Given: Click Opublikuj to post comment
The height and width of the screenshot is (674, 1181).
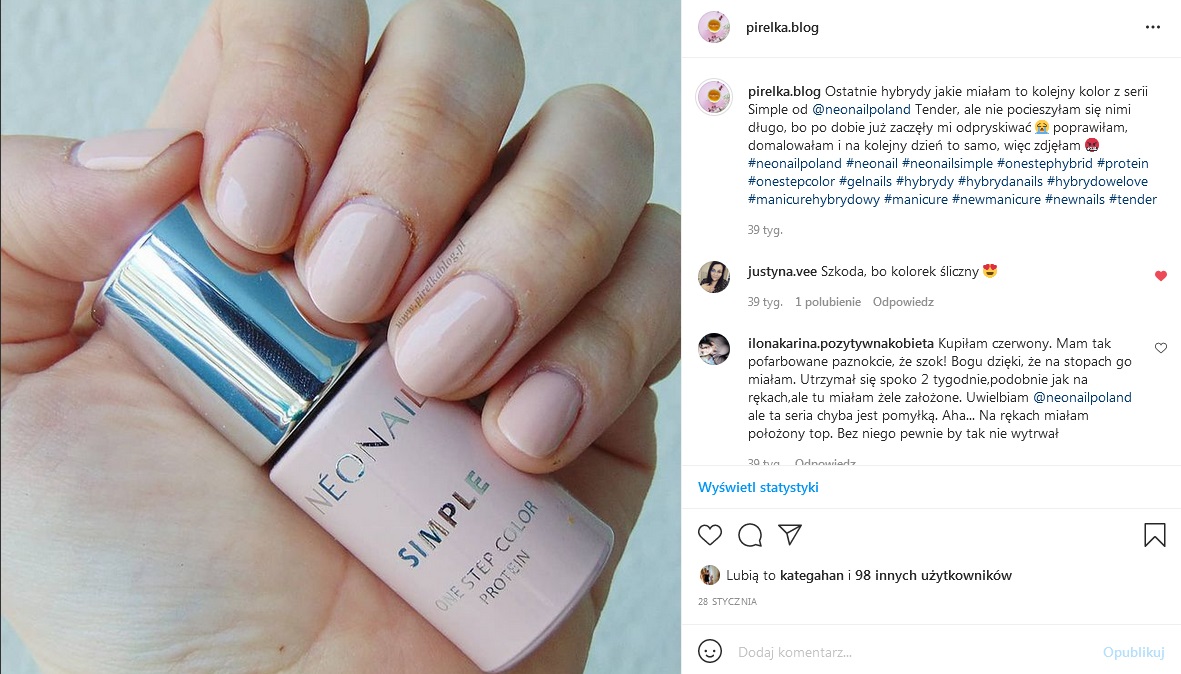Looking at the screenshot, I should pyautogui.click(x=1134, y=652).
